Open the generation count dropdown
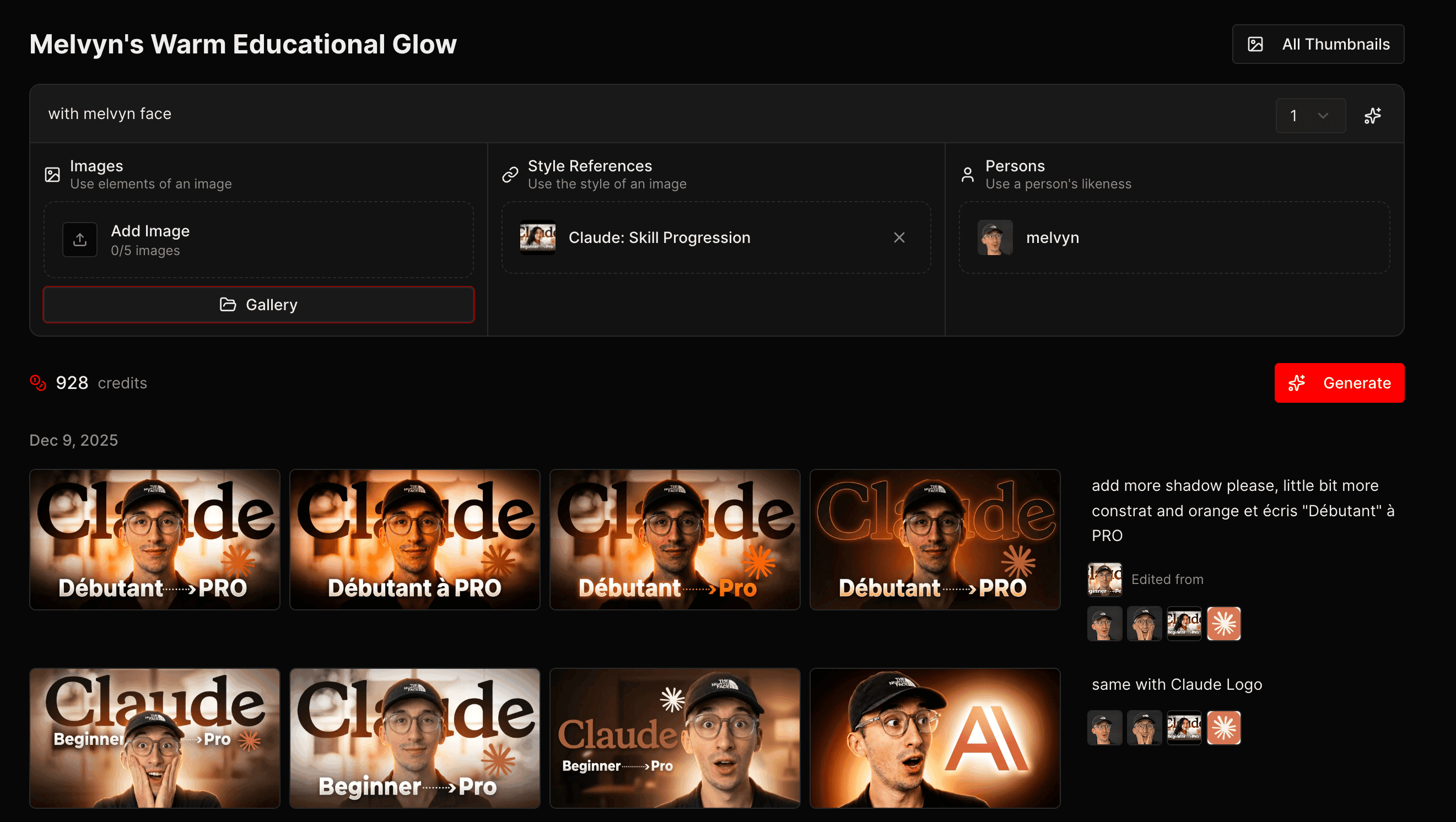This screenshot has height=822, width=1456. tap(1309, 116)
